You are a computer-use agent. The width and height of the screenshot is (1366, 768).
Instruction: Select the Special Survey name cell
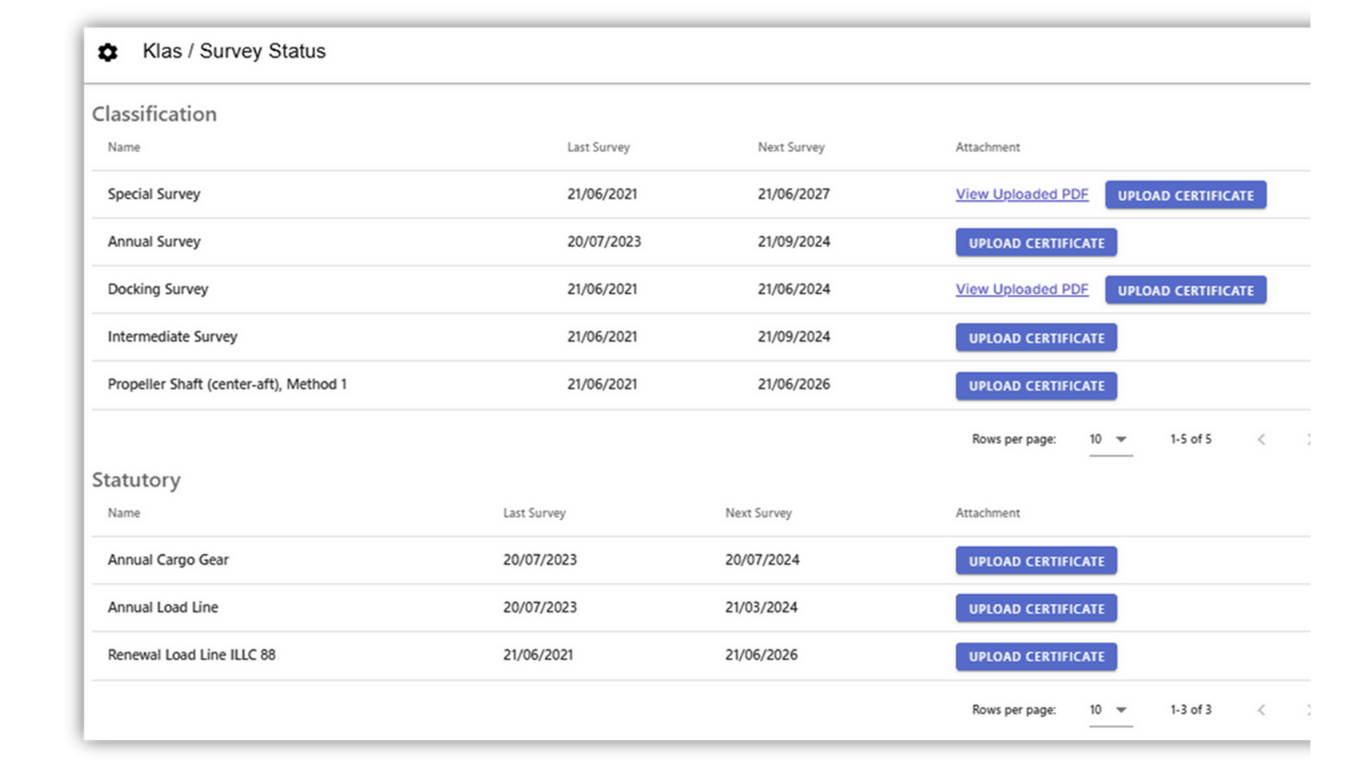tap(154, 194)
